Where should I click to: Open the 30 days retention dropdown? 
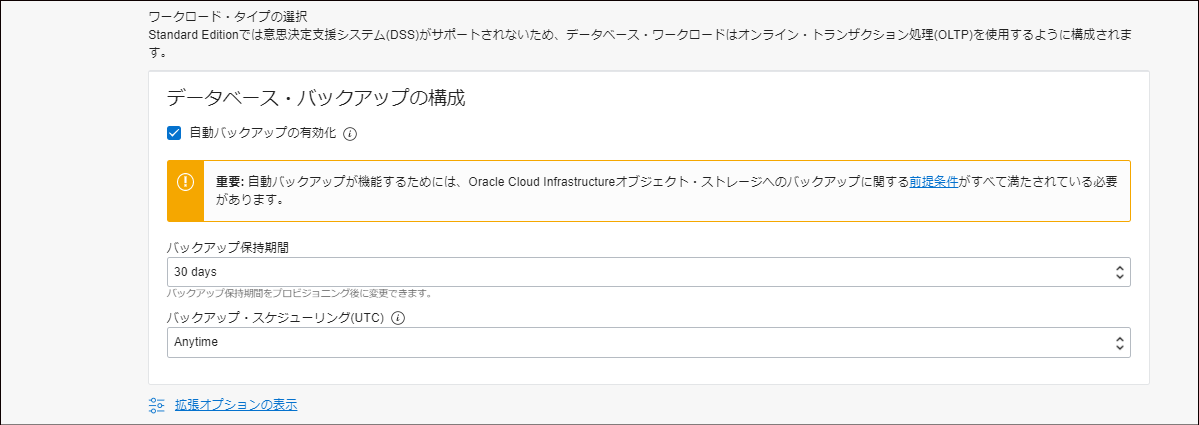coord(648,272)
